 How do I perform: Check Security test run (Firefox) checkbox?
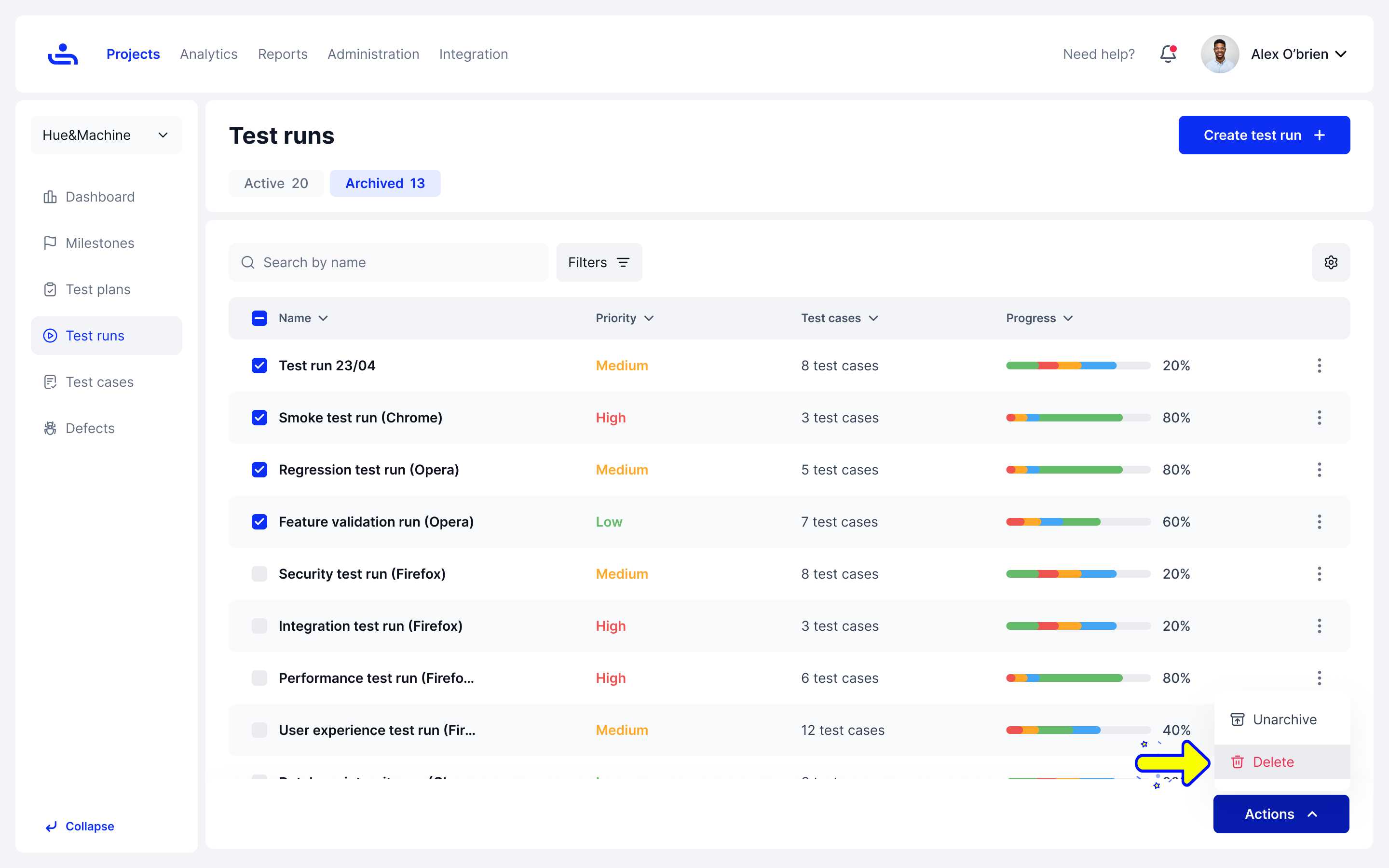pos(259,574)
